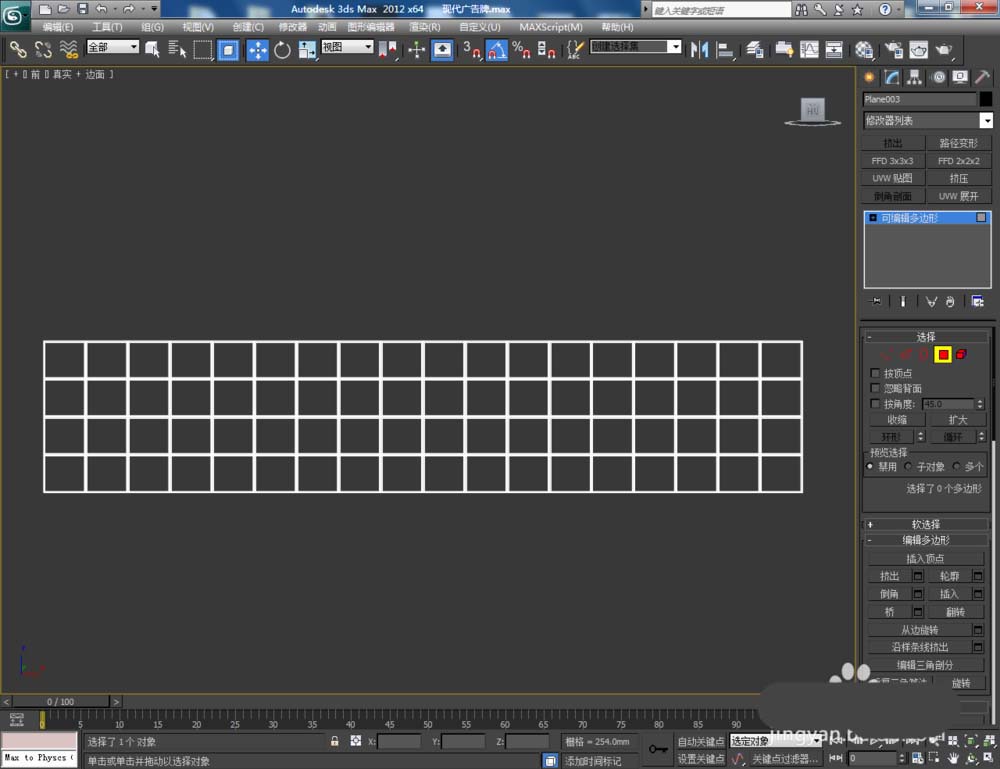Open the 渲染(R) menu

425,27
